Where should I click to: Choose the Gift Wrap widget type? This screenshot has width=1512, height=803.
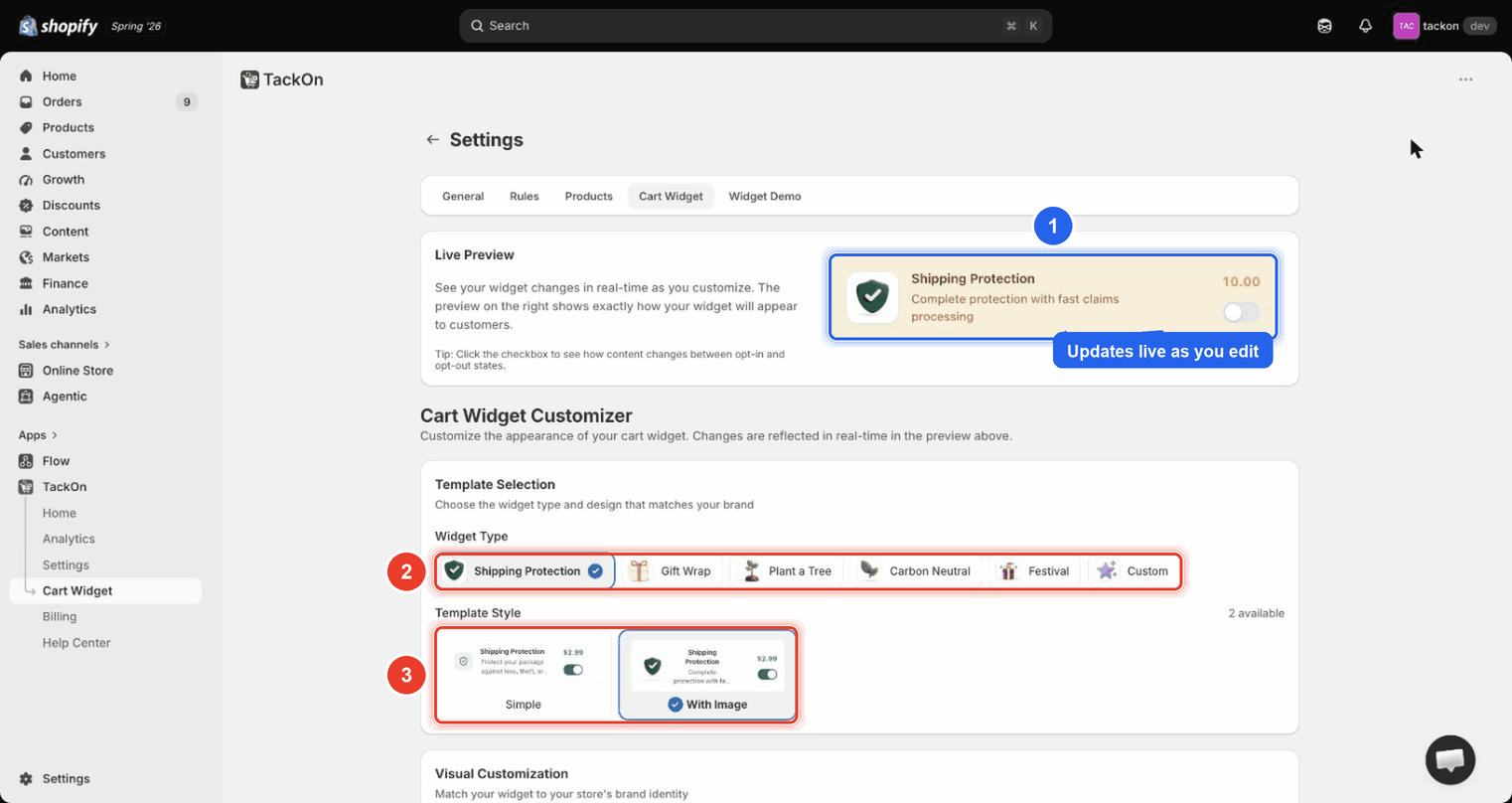tap(672, 571)
